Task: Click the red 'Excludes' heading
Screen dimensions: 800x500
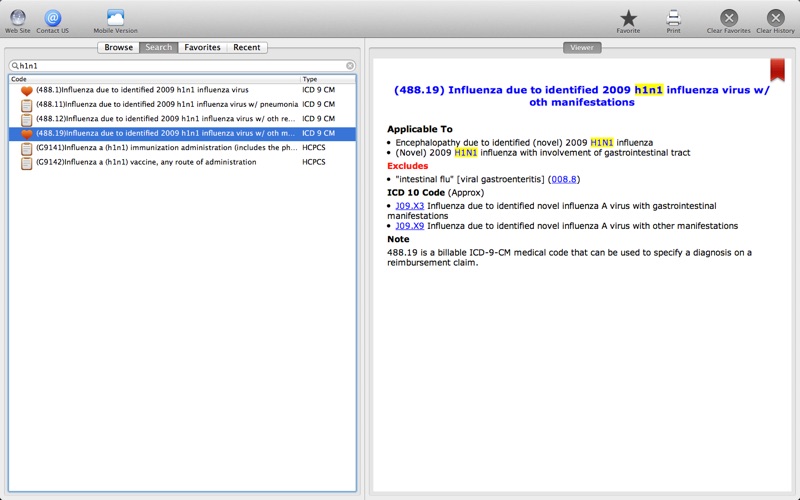Action: (407, 166)
